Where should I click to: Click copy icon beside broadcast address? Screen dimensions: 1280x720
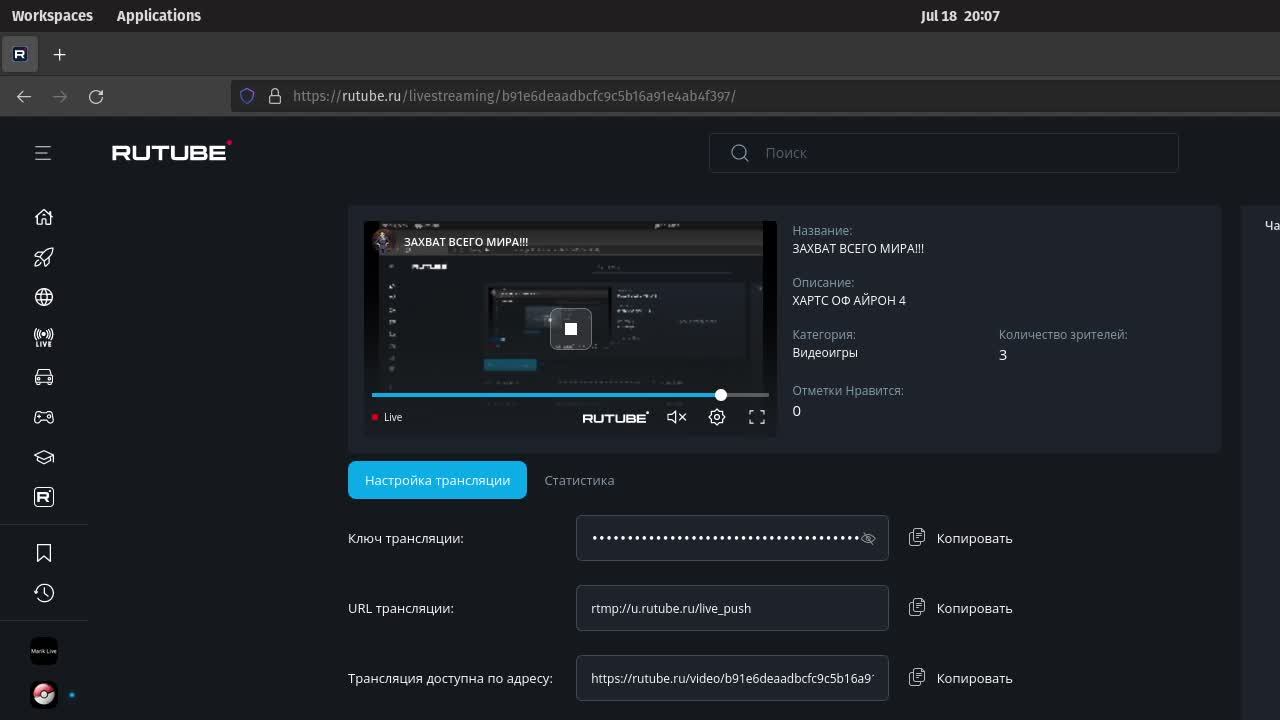pyautogui.click(x=917, y=678)
